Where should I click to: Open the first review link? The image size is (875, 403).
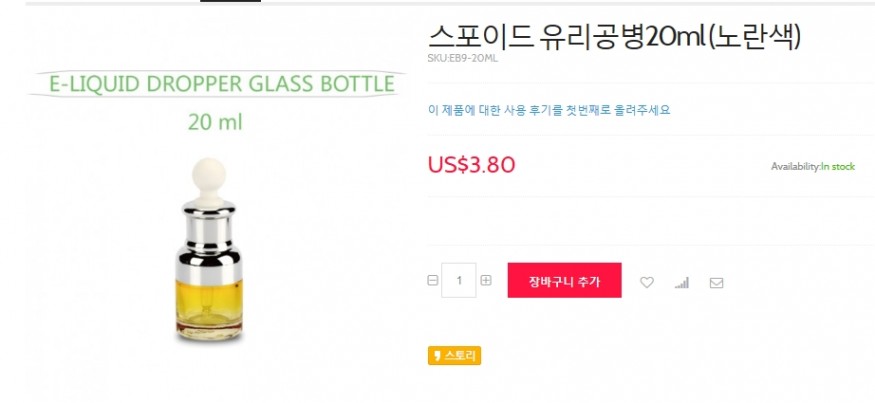548,110
